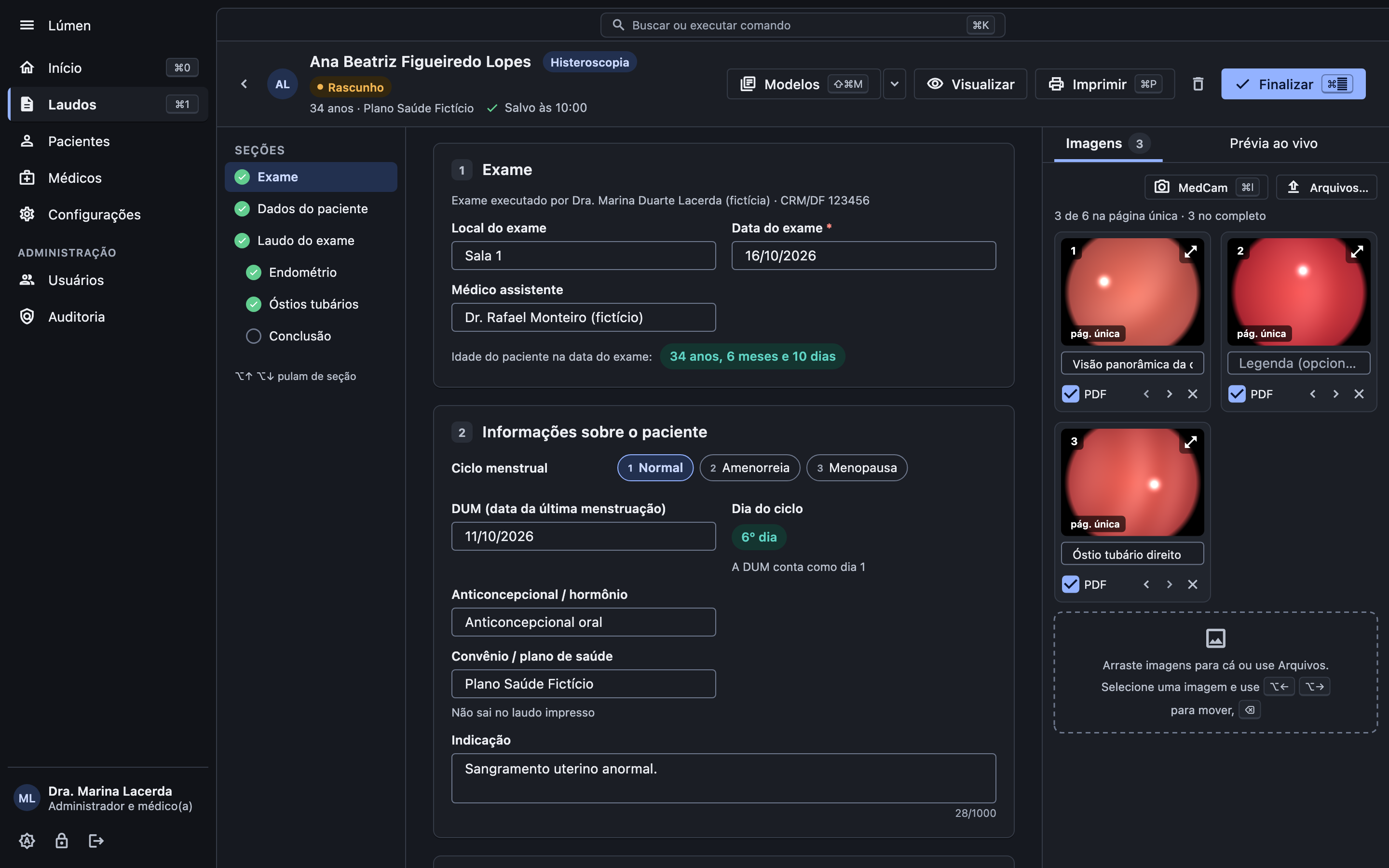Move image 3 right with its arrow

click(x=1169, y=584)
